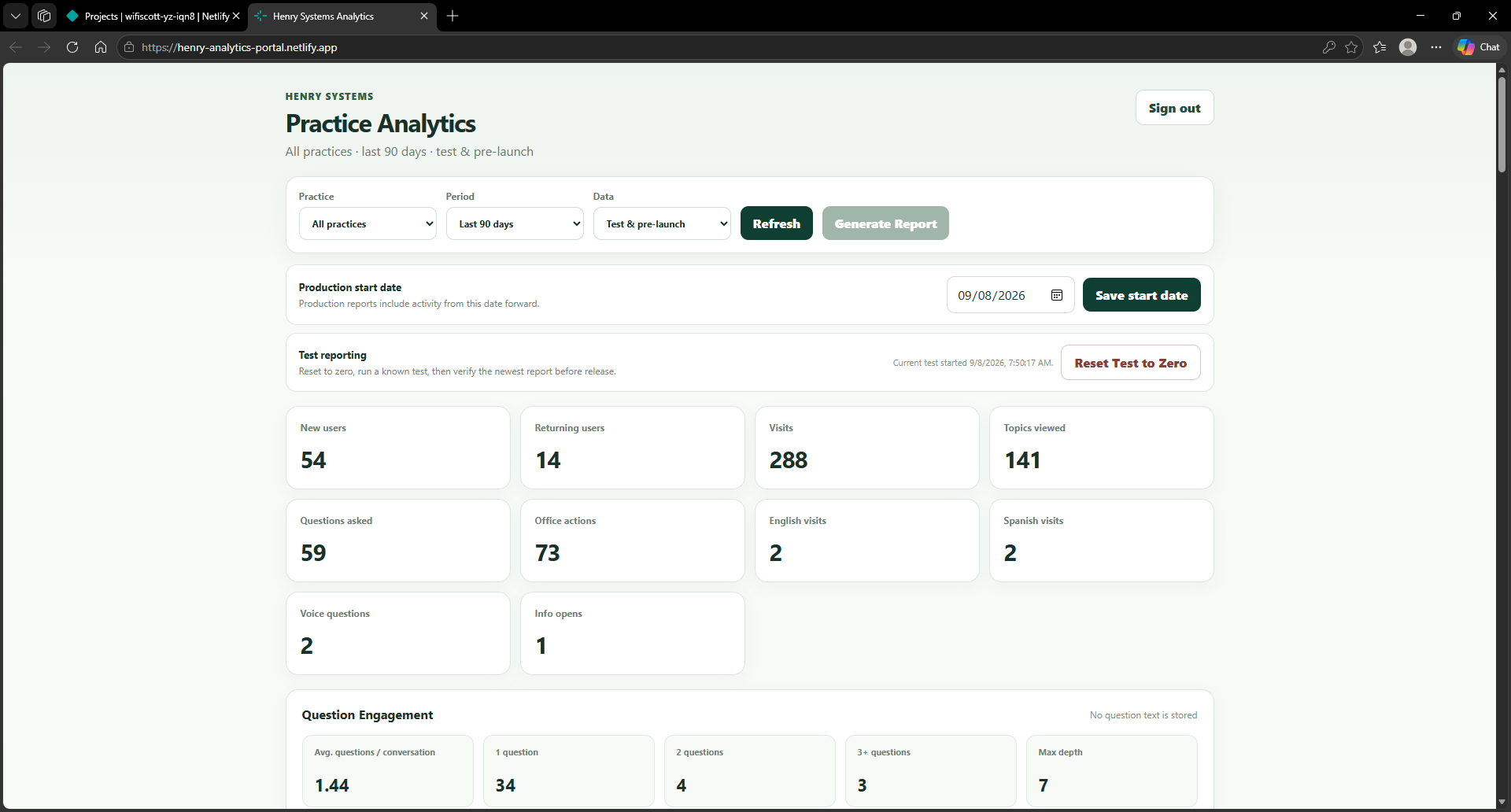Reload the page with the refresh icon
Screen dimensions: 1511x812
tap(72, 47)
